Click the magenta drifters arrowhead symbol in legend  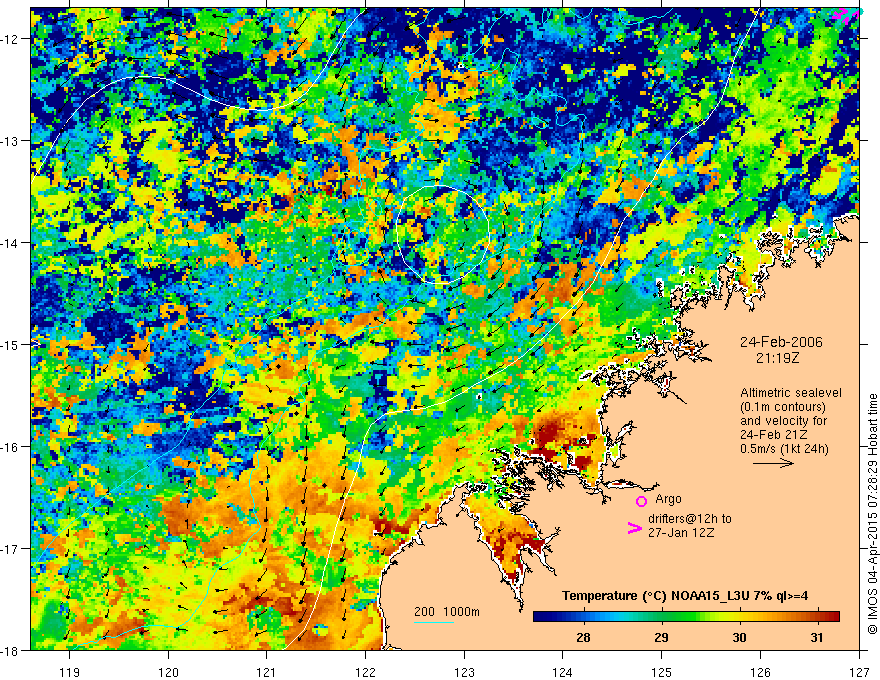635,528
